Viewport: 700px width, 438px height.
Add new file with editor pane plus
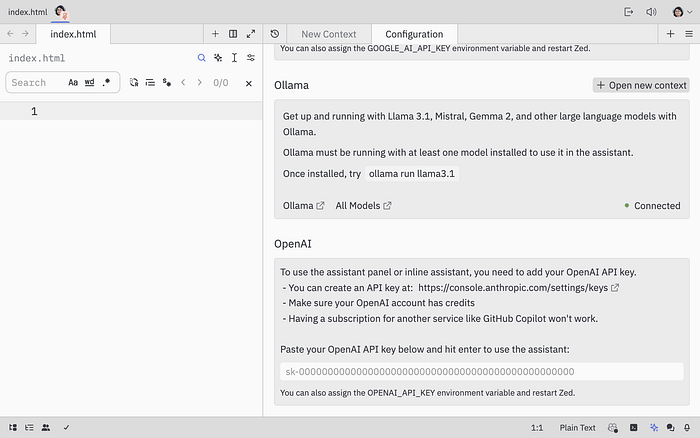[215, 34]
